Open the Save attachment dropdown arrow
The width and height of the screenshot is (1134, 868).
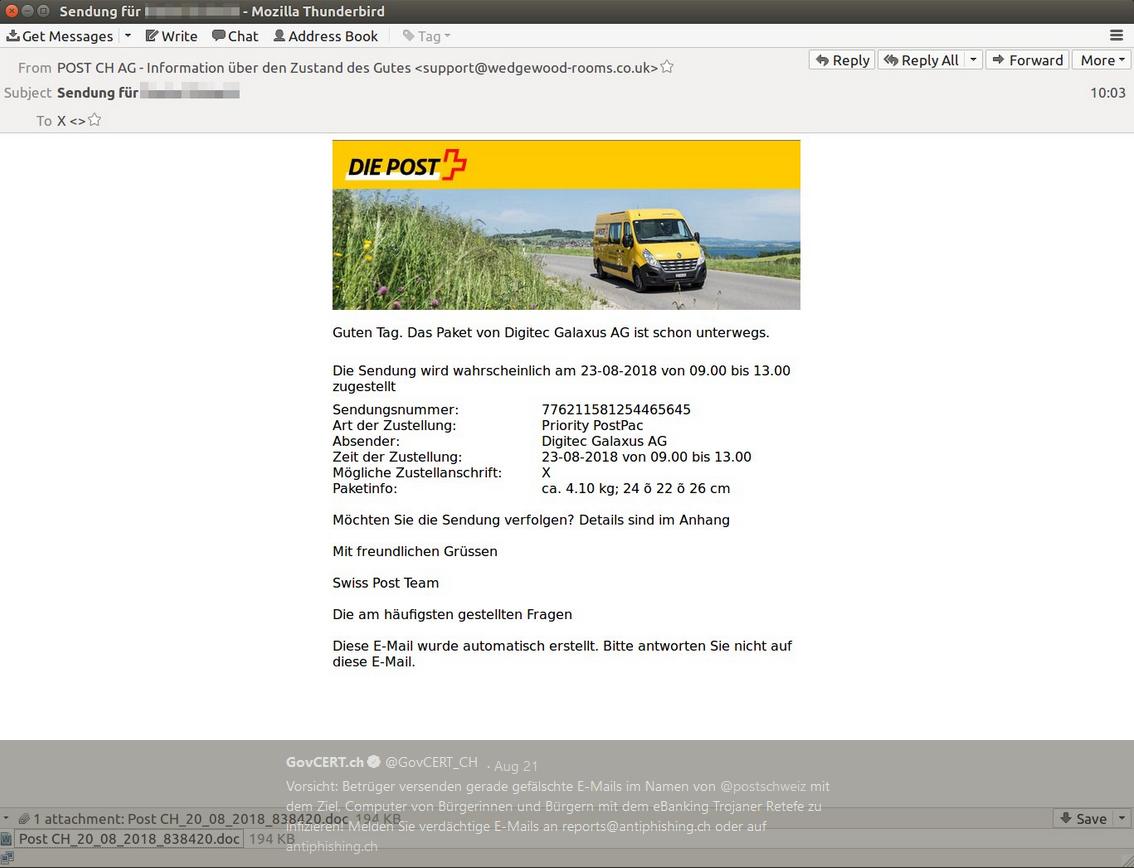click(1122, 818)
